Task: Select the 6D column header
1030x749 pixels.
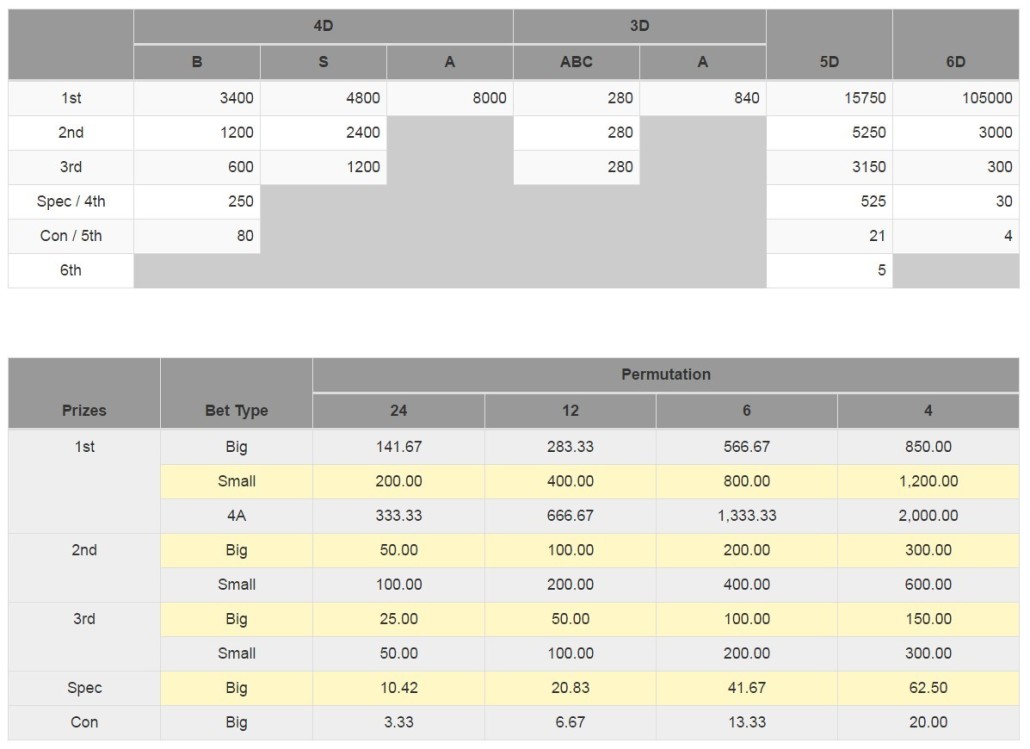Action: click(x=955, y=62)
